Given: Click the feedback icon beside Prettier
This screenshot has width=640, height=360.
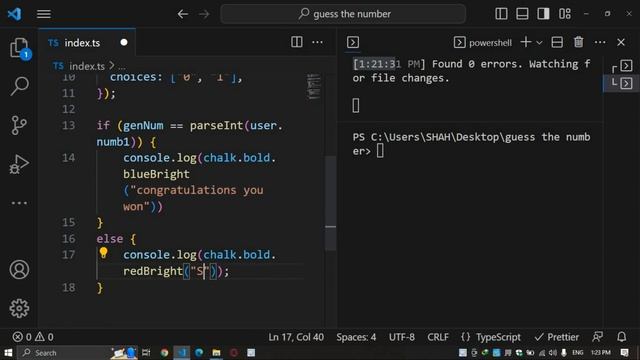Looking at the screenshot, I should point(598,337).
